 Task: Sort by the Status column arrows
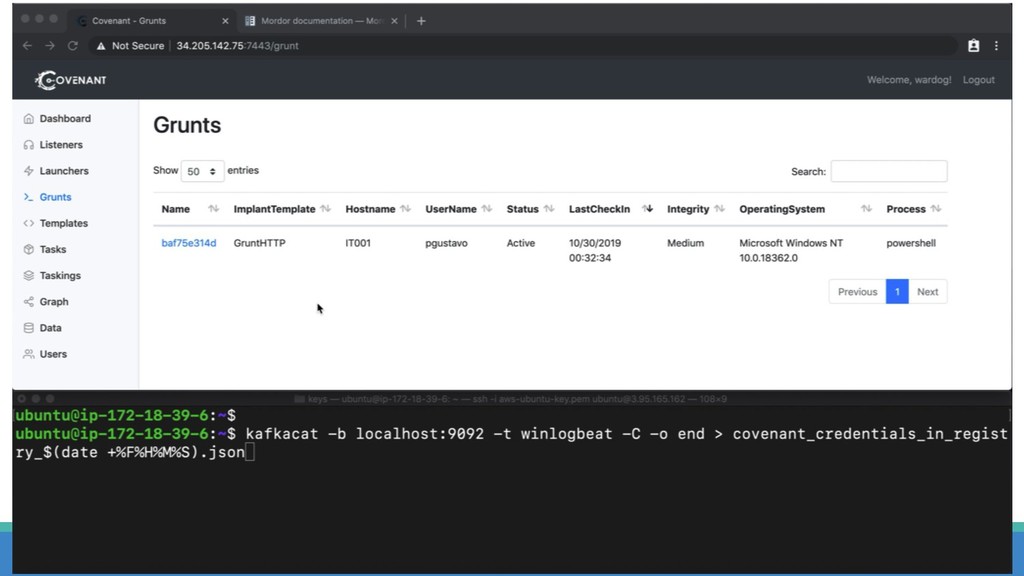(x=549, y=209)
